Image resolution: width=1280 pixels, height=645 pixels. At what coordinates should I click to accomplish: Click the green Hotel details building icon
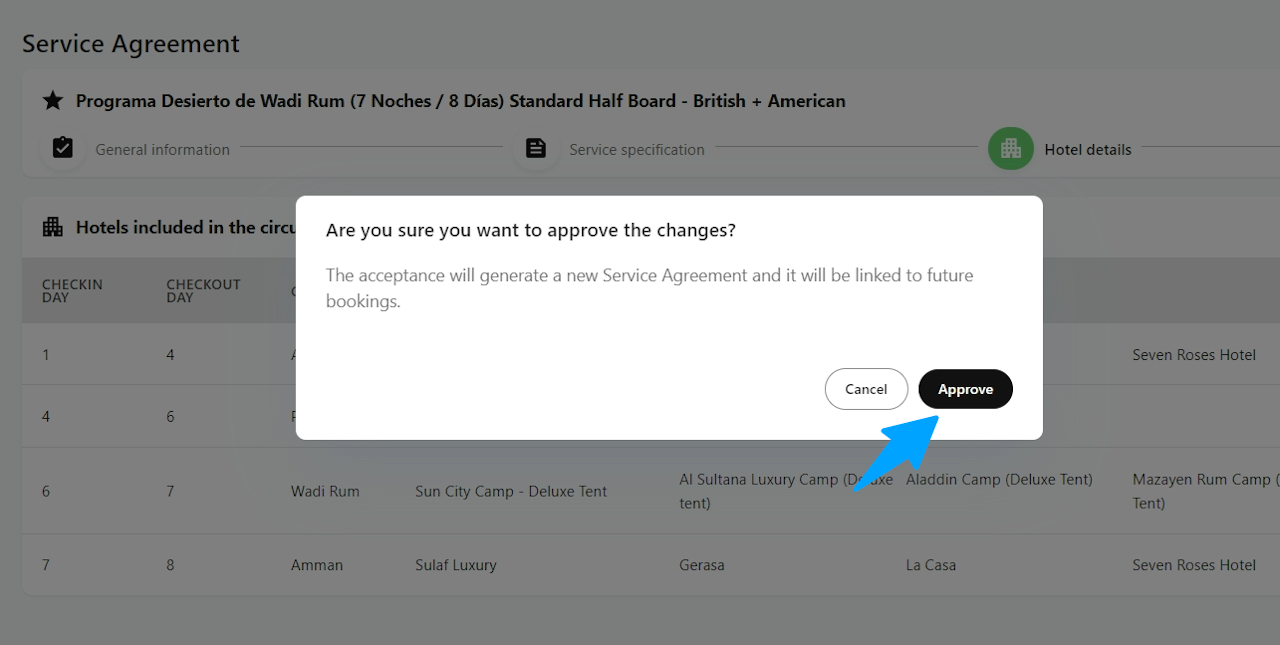point(1010,149)
